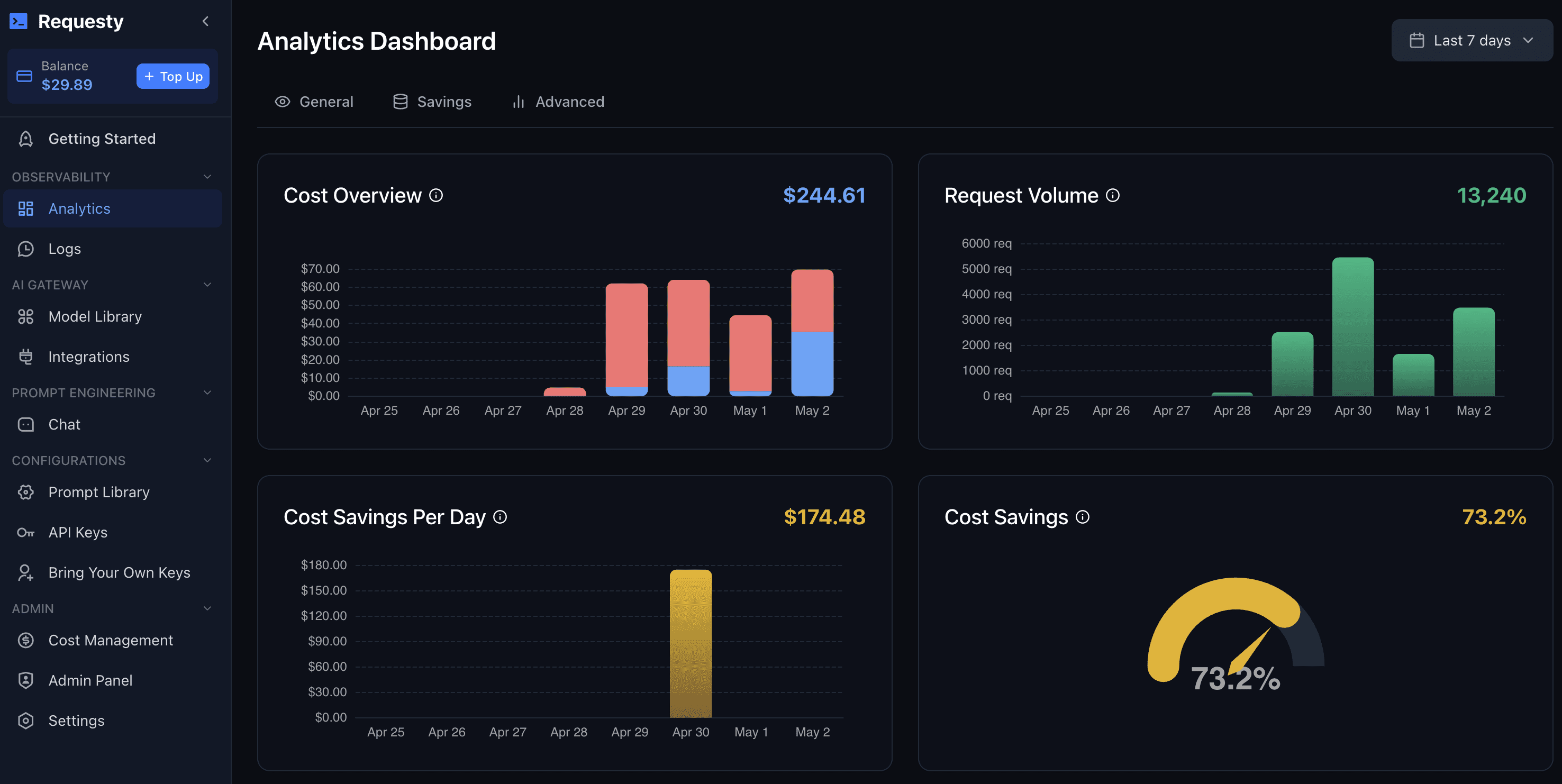This screenshot has height=784, width=1562.
Task: Switch to the Savings tab
Action: coord(432,102)
